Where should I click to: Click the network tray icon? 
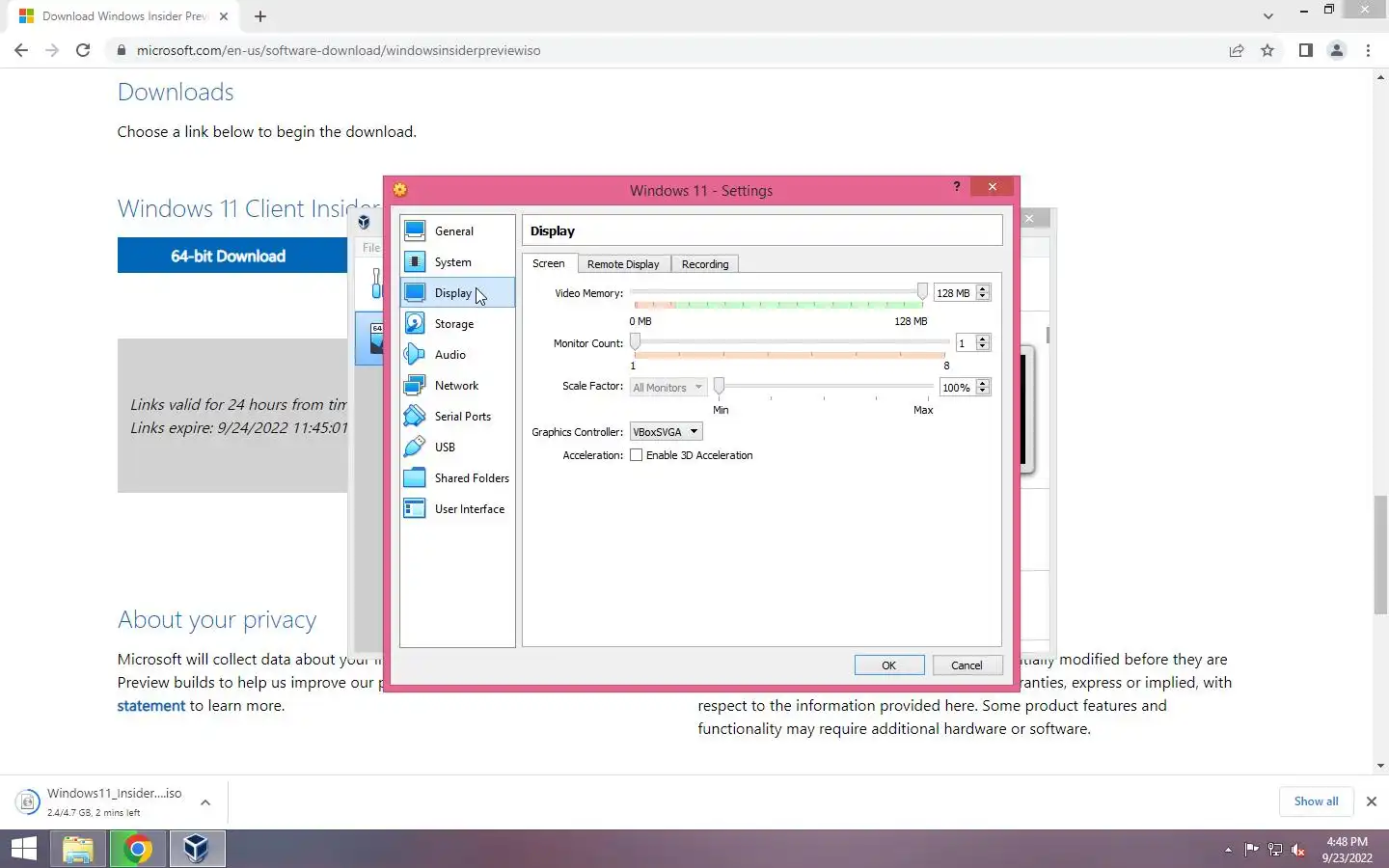(1275, 850)
